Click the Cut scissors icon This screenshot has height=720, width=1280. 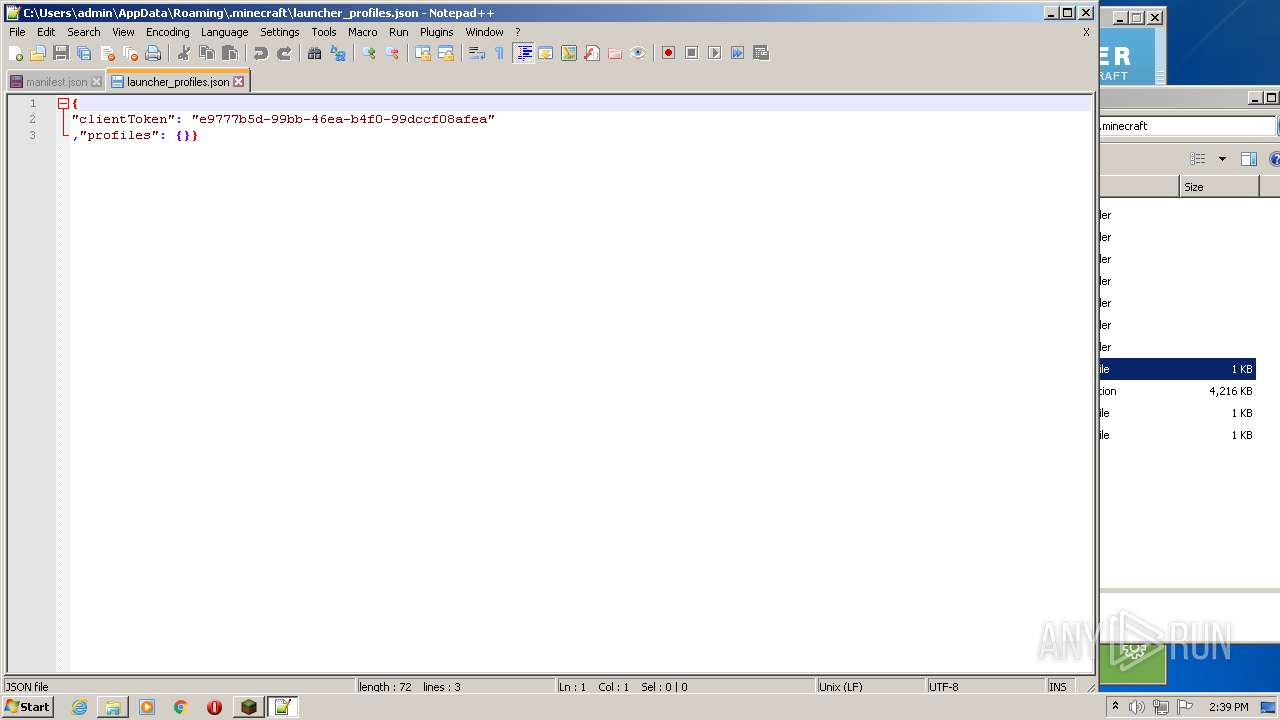click(x=184, y=53)
